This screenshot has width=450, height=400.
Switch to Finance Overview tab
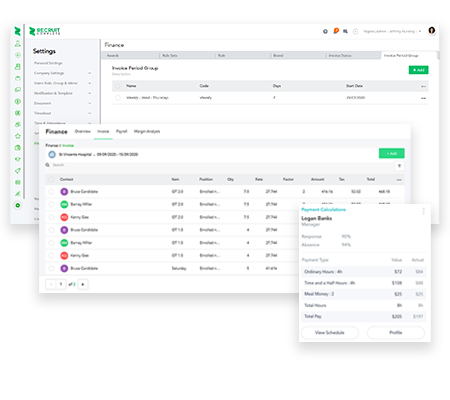click(x=83, y=131)
